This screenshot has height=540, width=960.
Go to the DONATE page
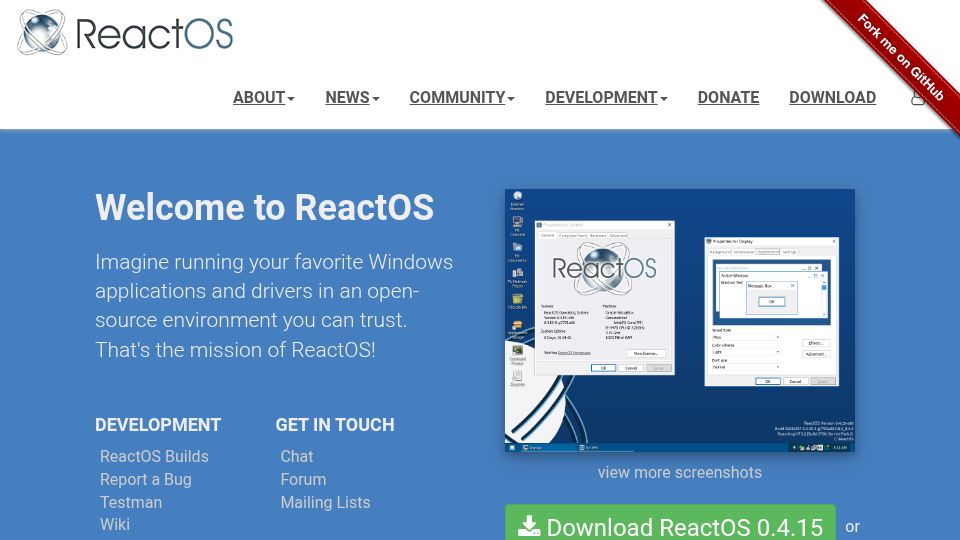729,97
